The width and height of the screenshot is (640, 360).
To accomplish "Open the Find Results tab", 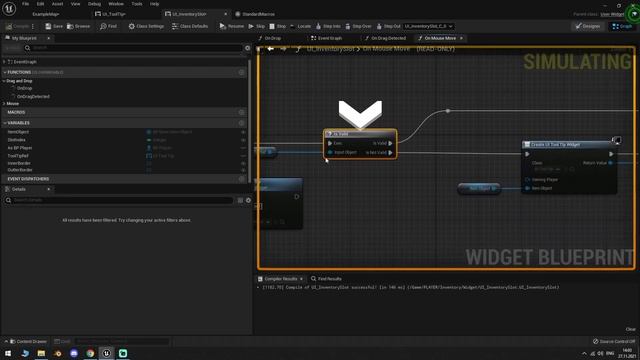I will click(326, 279).
